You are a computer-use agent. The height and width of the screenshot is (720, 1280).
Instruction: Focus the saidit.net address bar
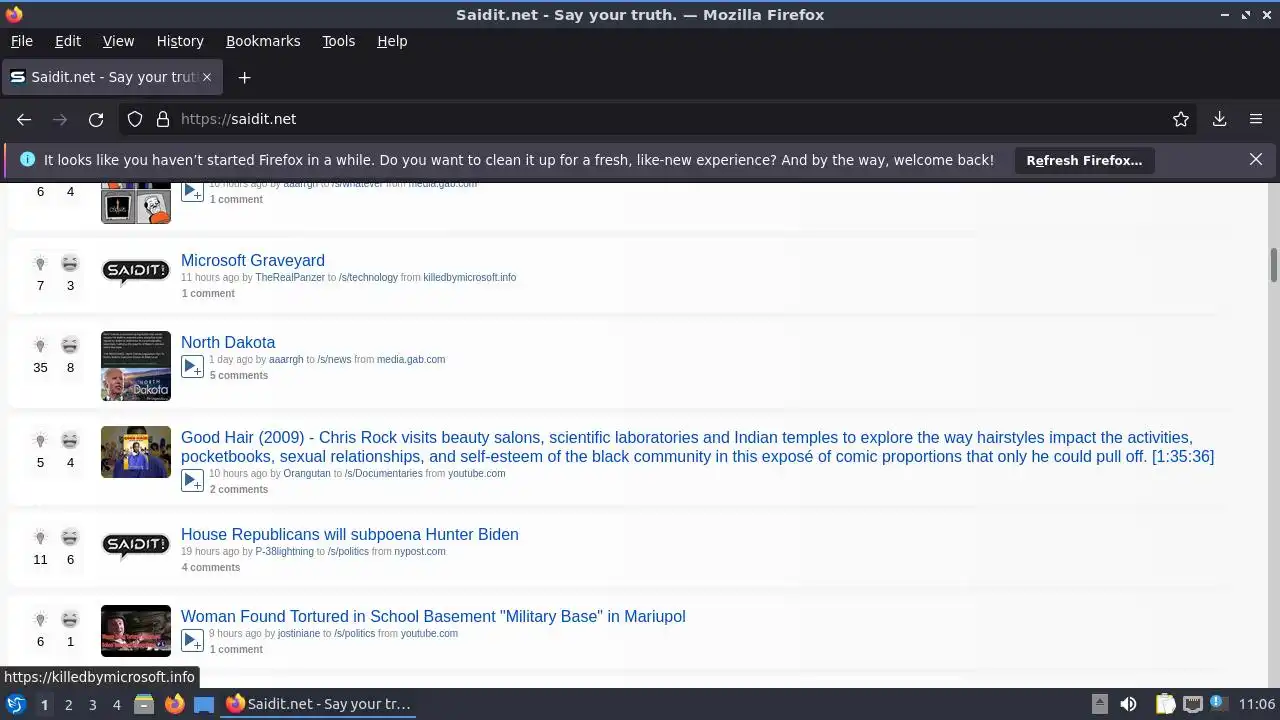click(660, 119)
